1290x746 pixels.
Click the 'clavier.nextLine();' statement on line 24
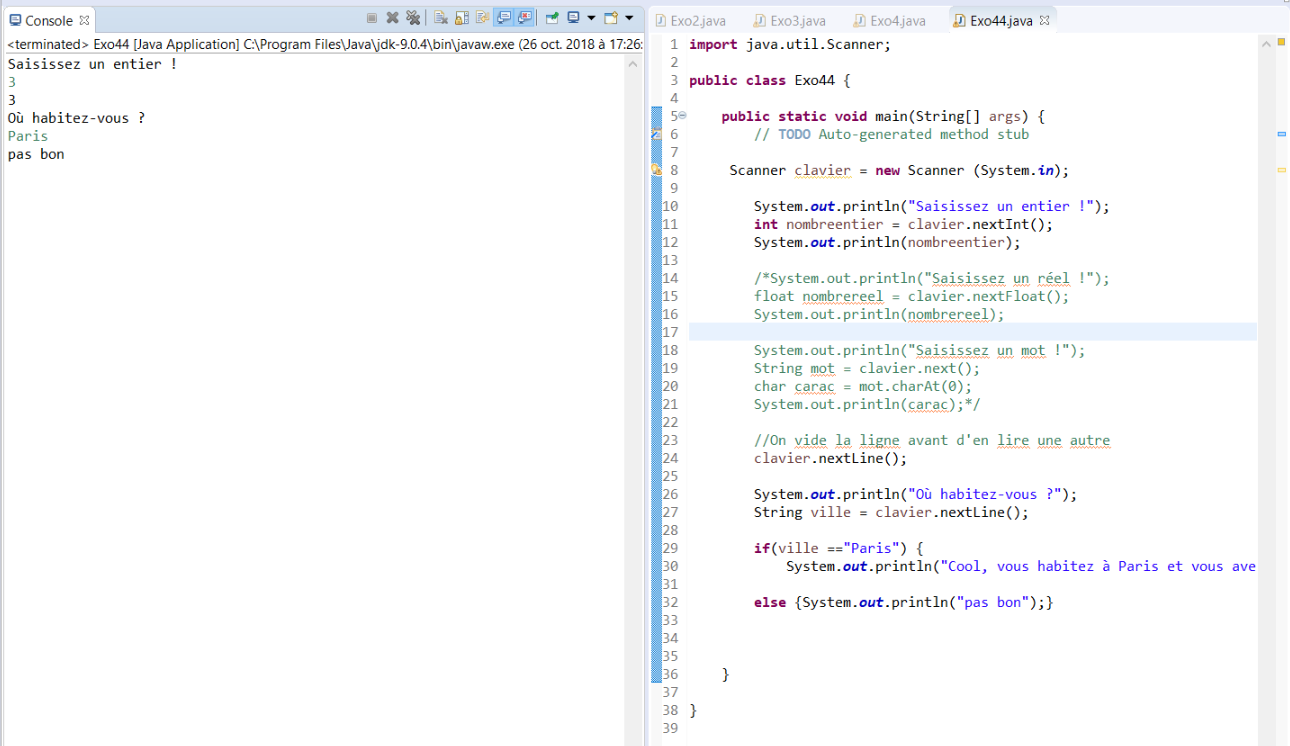point(830,458)
